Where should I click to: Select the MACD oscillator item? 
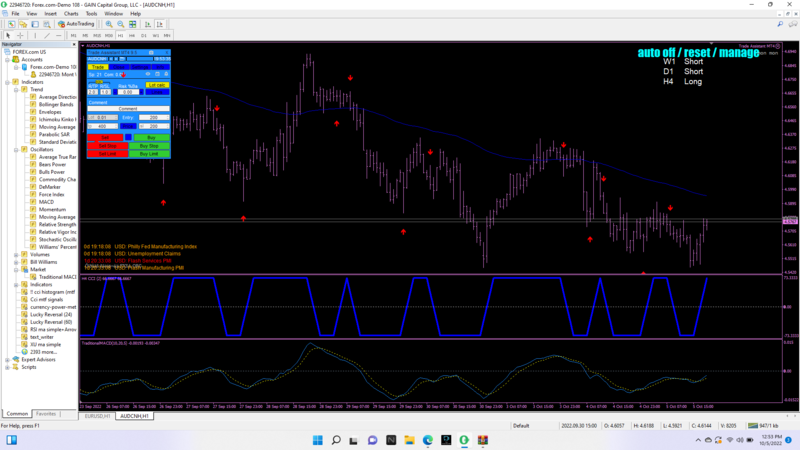pyautogui.click(x=46, y=202)
